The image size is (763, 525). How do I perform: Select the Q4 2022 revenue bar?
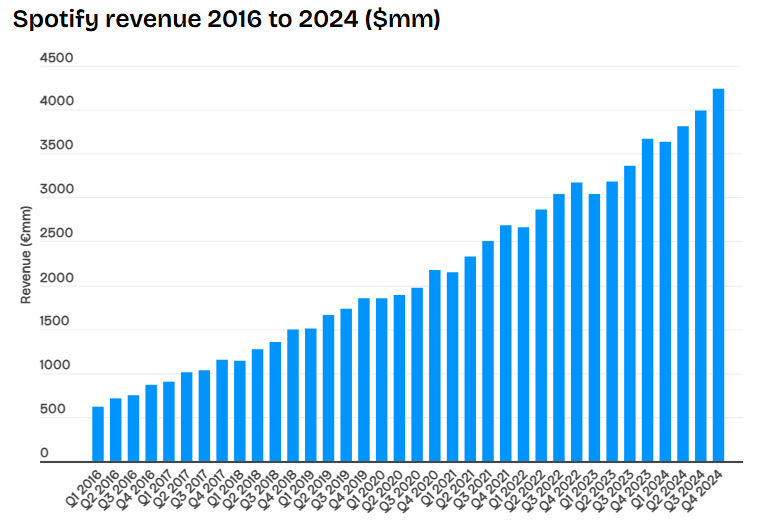pyautogui.click(x=577, y=322)
